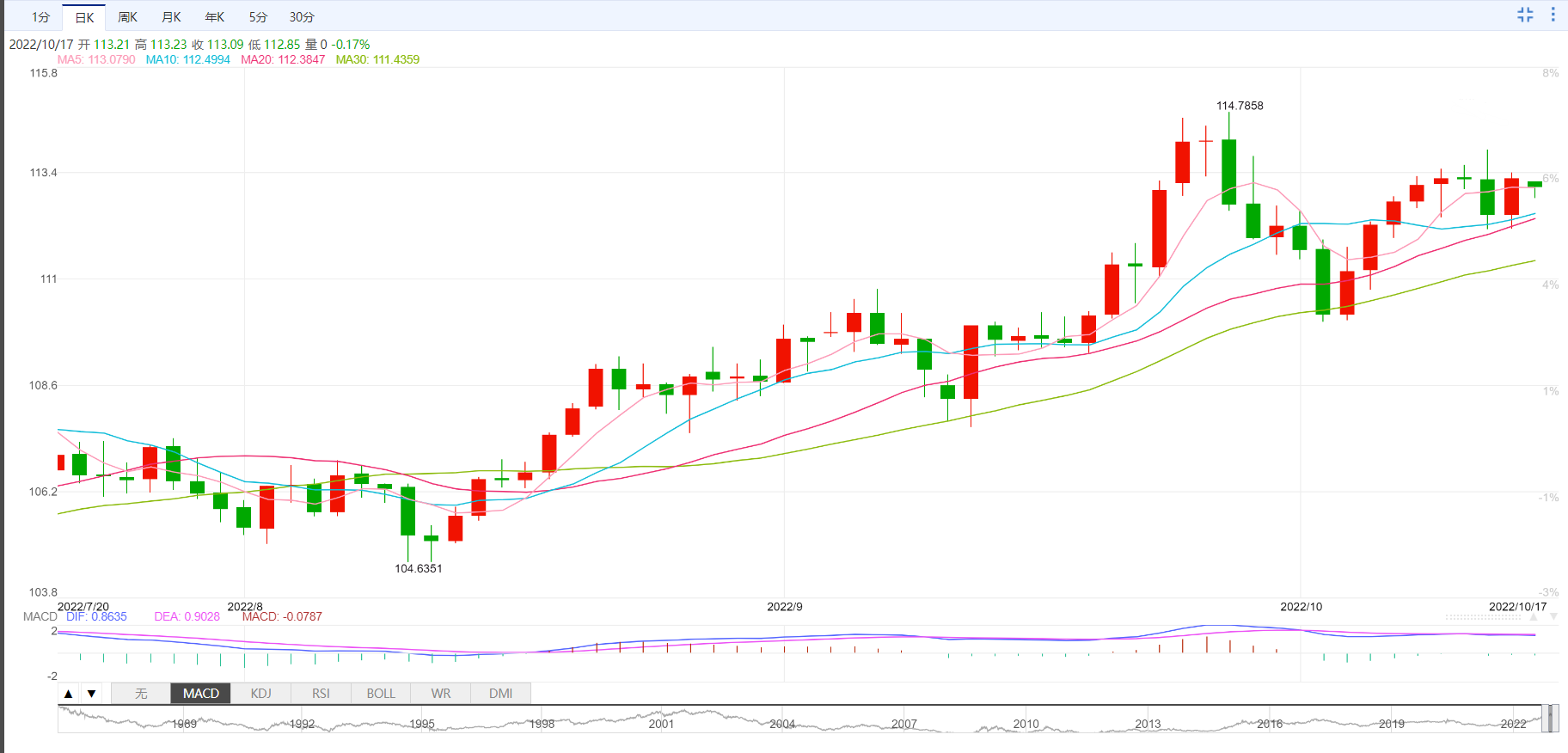
Task: Choose the DMI indicator
Action: (x=501, y=693)
